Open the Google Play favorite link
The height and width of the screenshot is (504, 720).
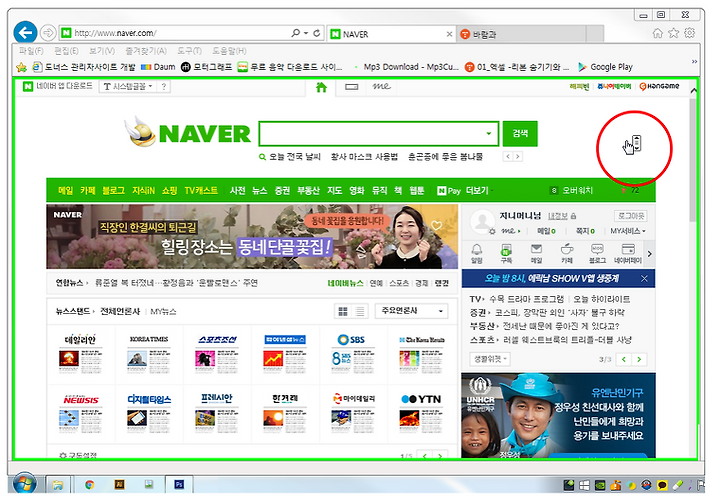[606, 67]
